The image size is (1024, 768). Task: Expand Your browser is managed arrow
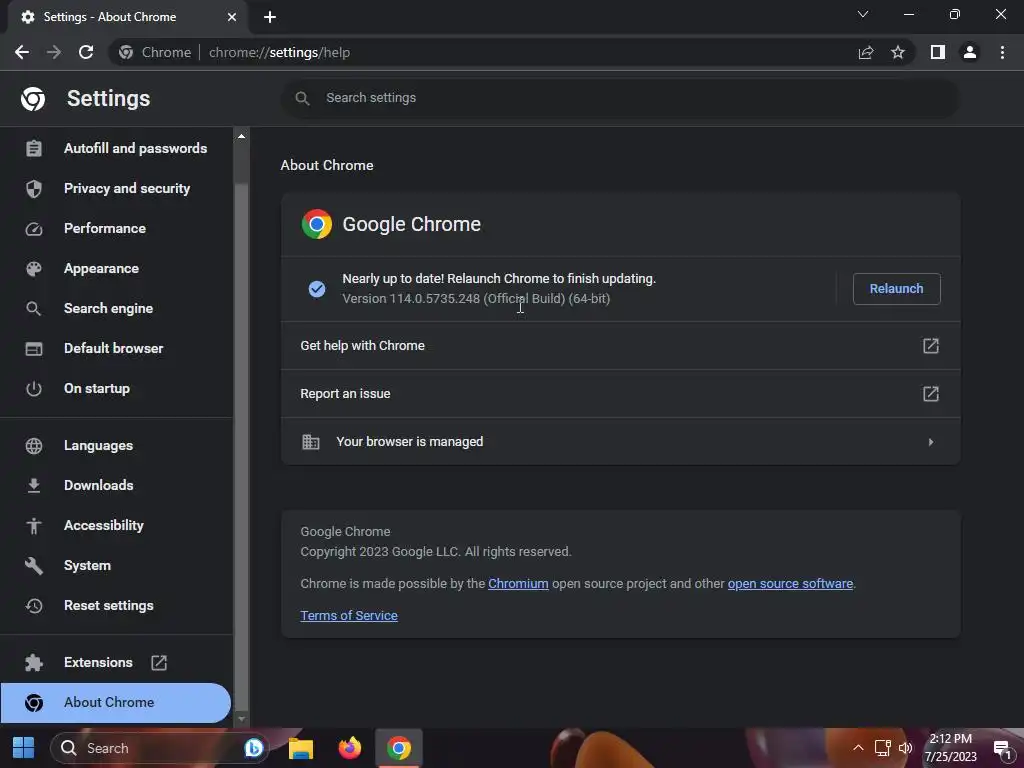(931, 442)
